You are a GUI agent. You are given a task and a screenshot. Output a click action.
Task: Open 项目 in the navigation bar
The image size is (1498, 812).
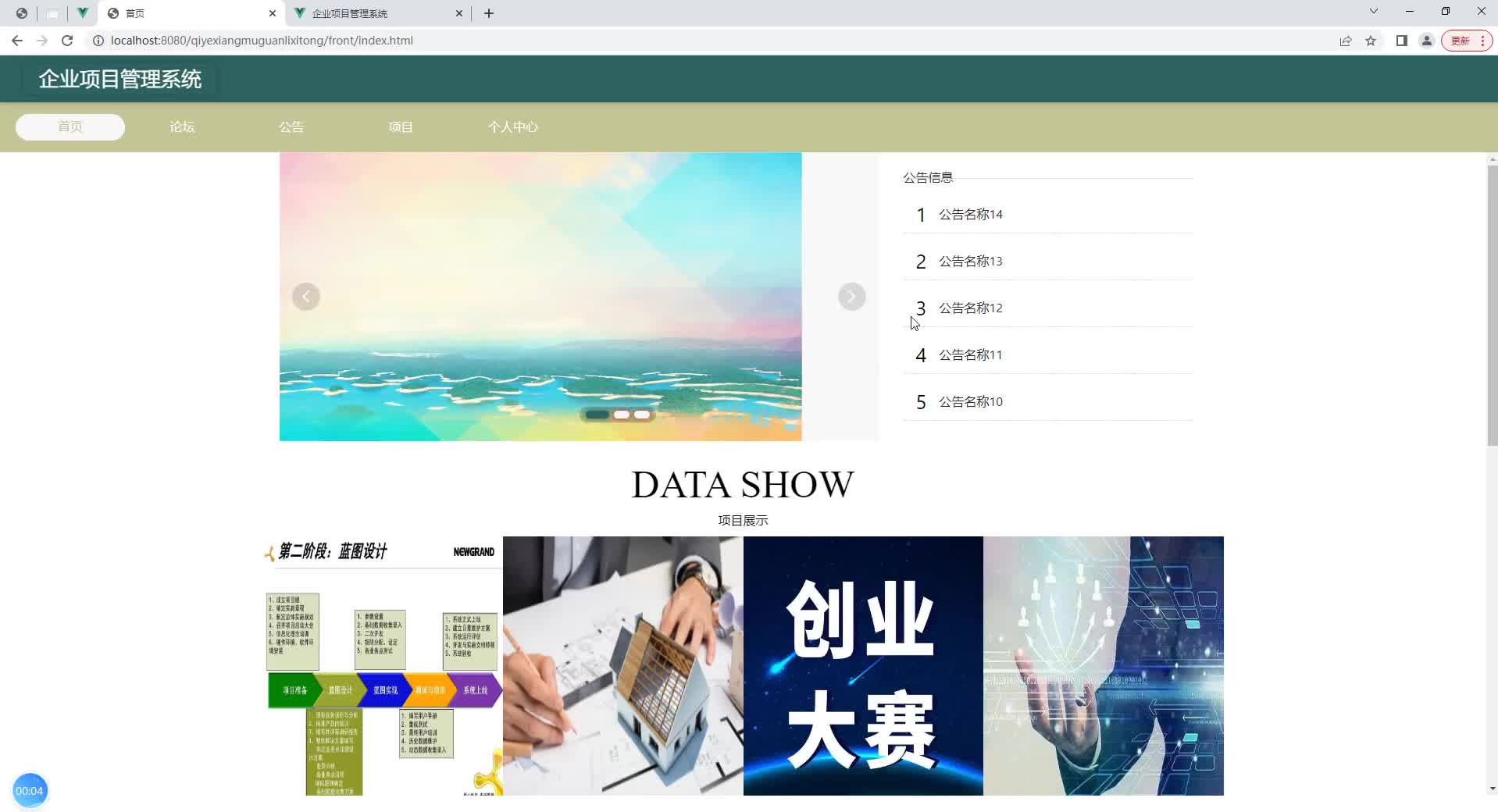point(401,127)
